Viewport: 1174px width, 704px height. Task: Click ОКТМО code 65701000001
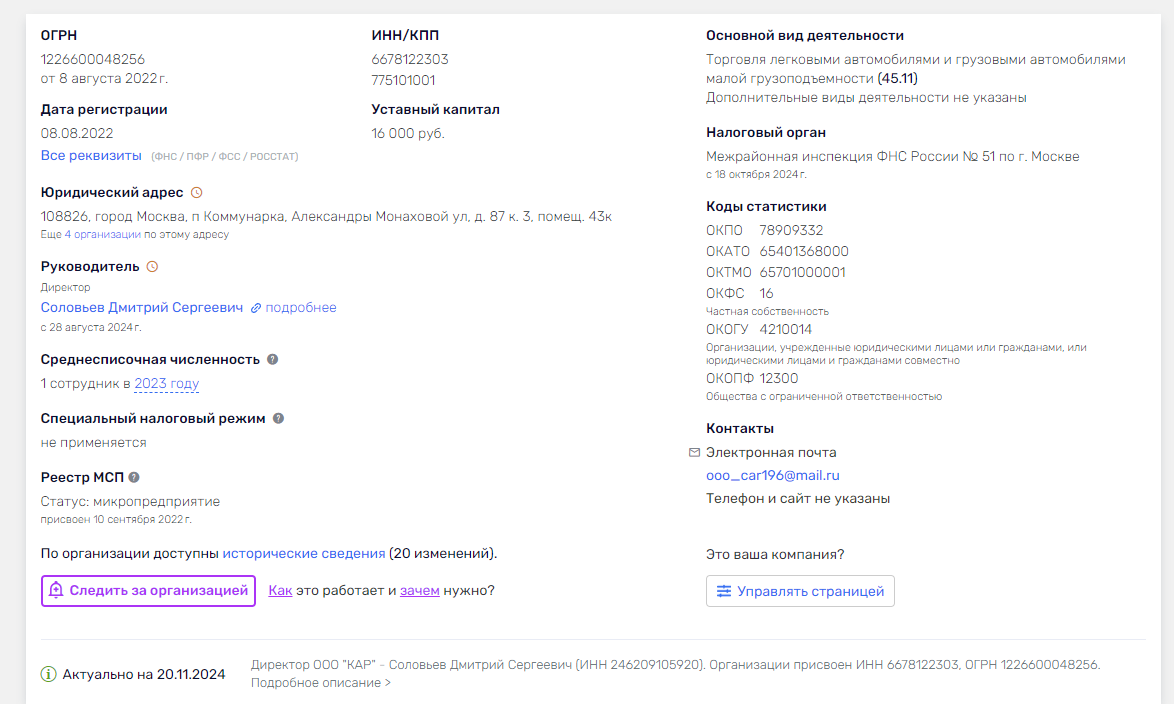point(803,273)
